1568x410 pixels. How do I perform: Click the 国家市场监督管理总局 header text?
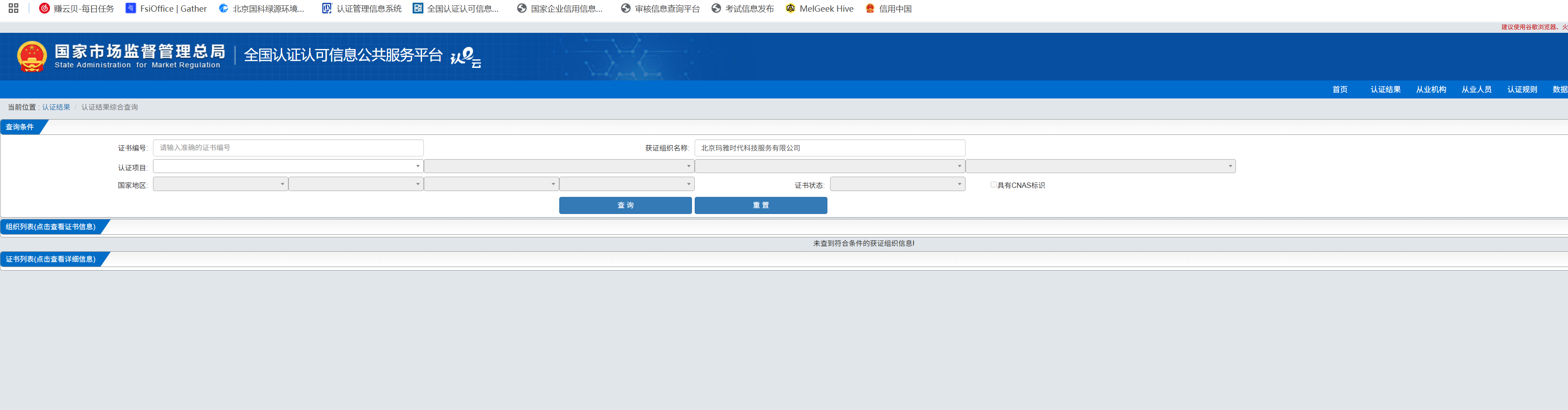140,51
